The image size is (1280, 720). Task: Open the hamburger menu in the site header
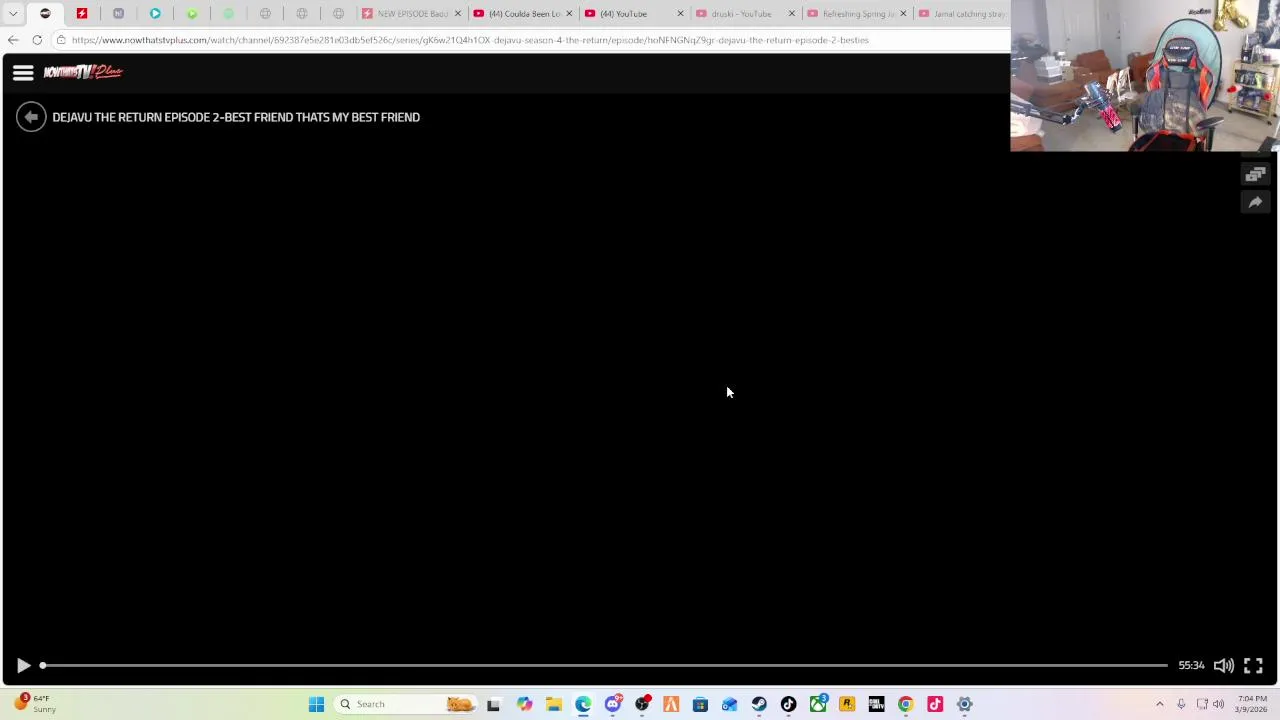(x=23, y=72)
